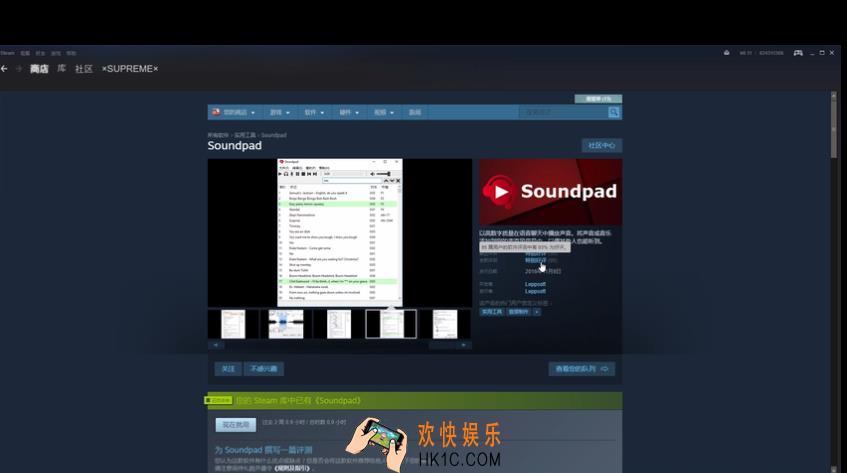Click the first blue user tag under the publisher
This screenshot has height=473, width=847.
click(492, 312)
